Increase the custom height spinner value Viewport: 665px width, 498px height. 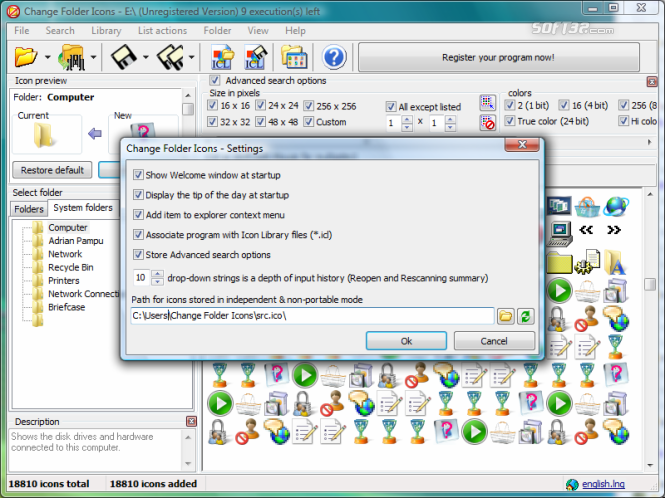coord(450,120)
